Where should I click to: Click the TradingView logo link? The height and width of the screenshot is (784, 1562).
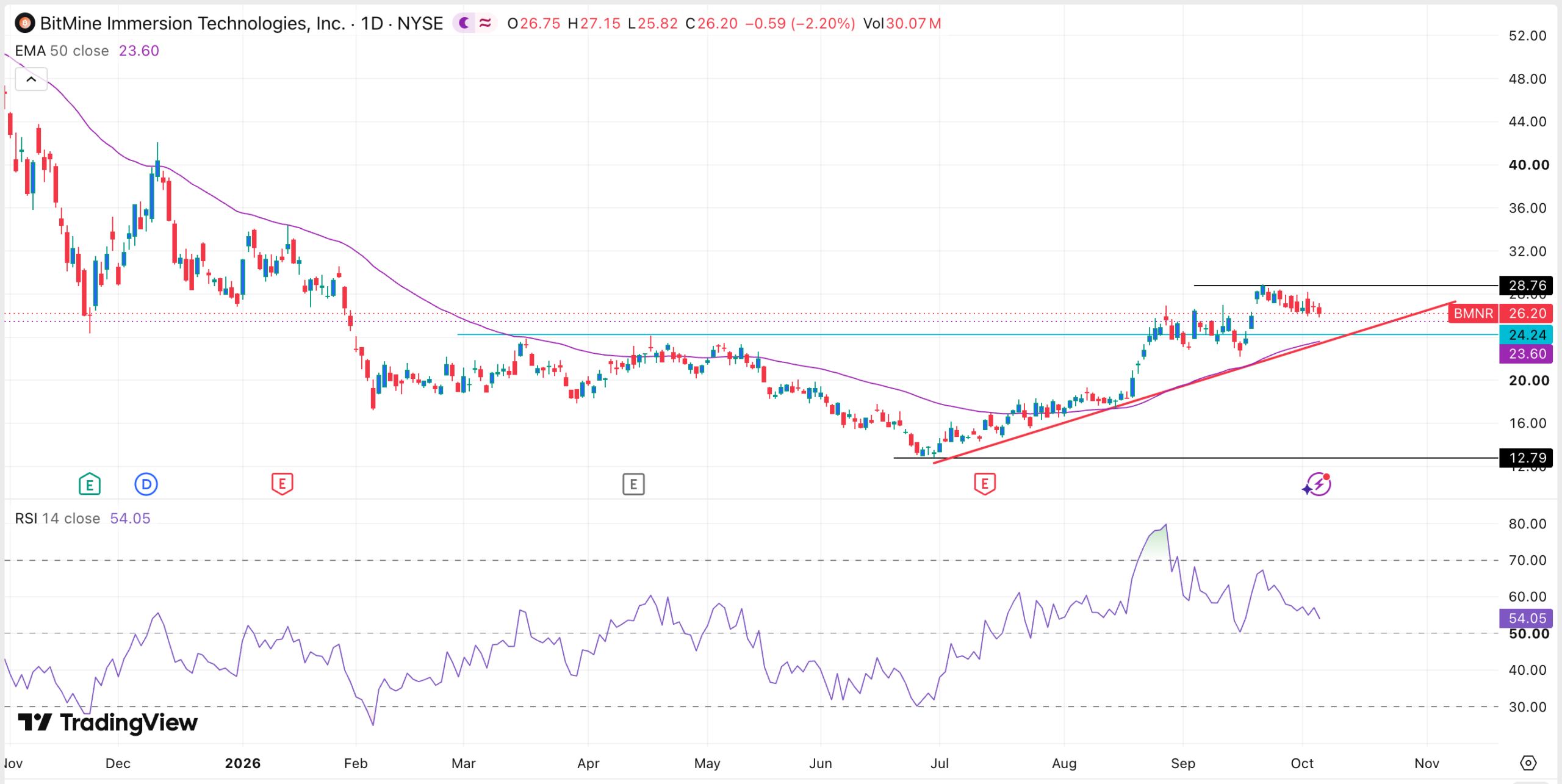[x=108, y=722]
